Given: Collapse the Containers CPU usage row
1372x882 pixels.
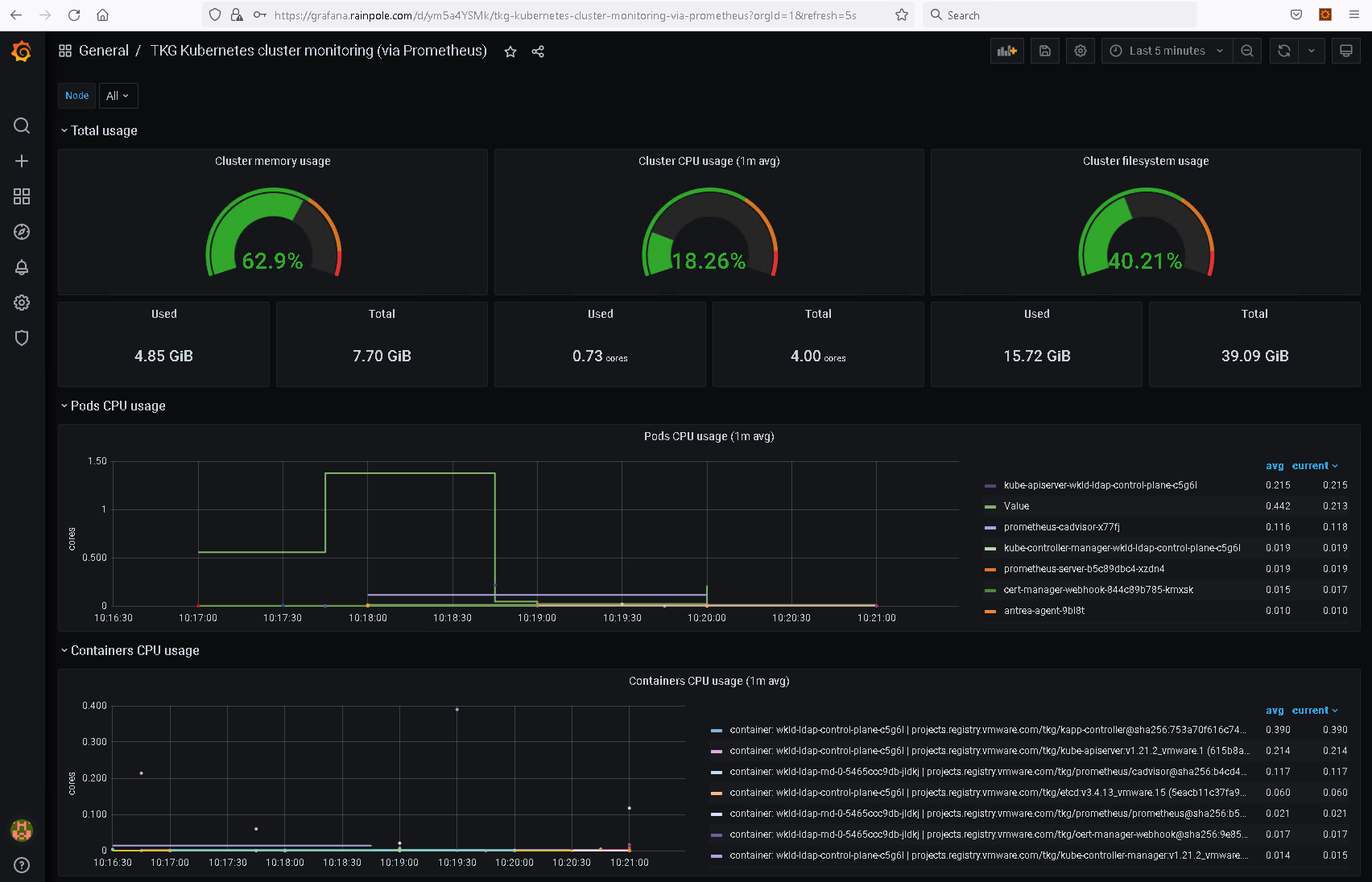Looking at the screenshot, I should [130, 650].
